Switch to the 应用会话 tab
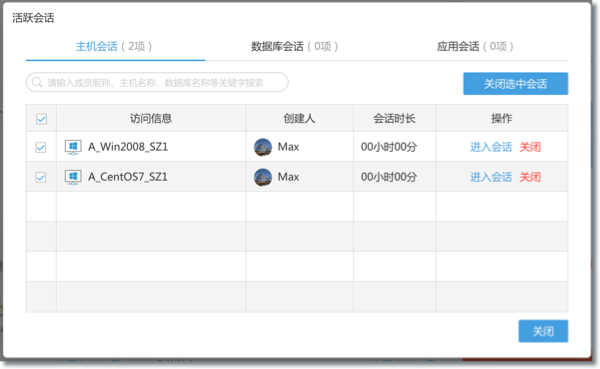600x369 pixels. (x=475, y=47)
